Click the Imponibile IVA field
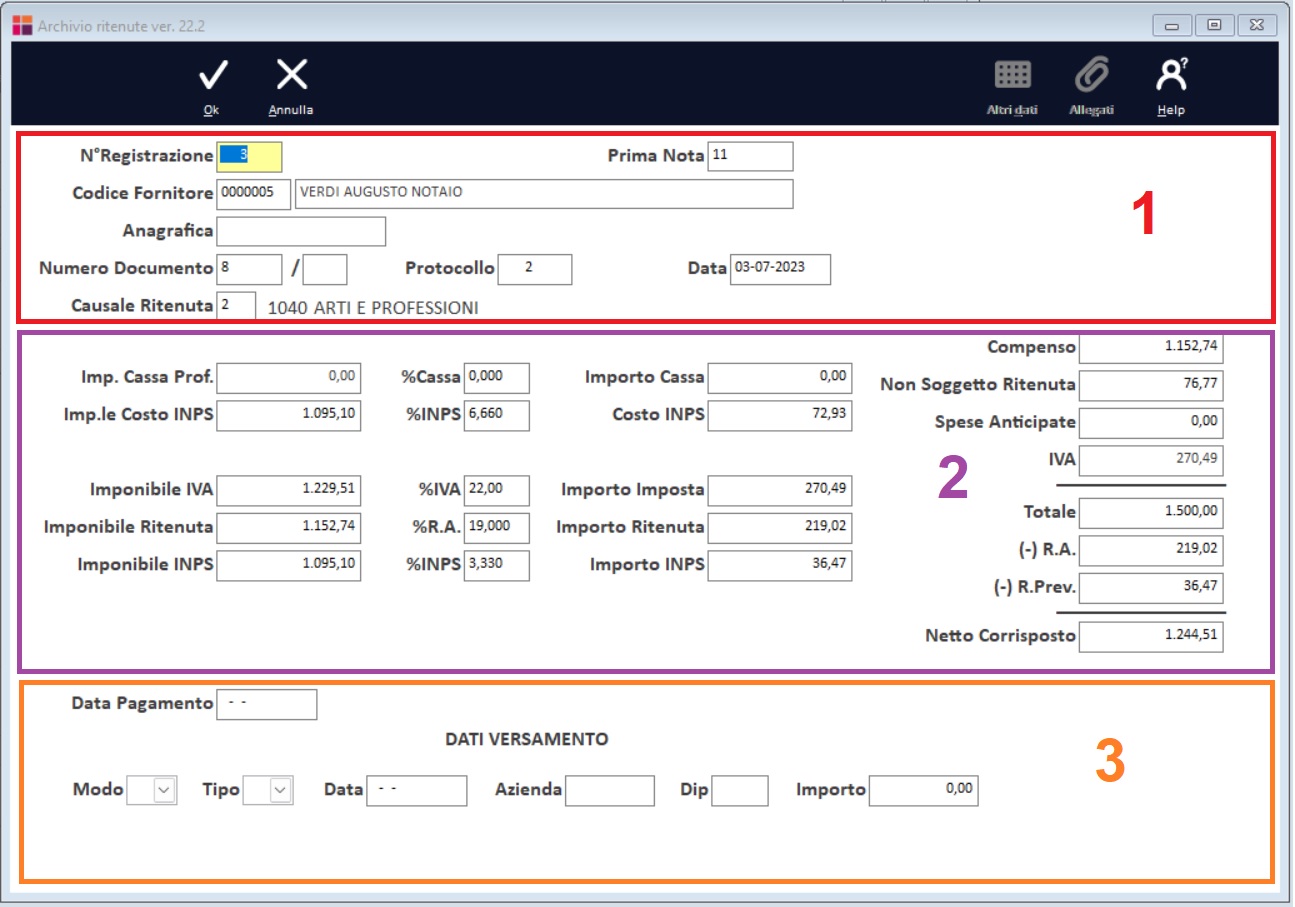 pos(288,490)
